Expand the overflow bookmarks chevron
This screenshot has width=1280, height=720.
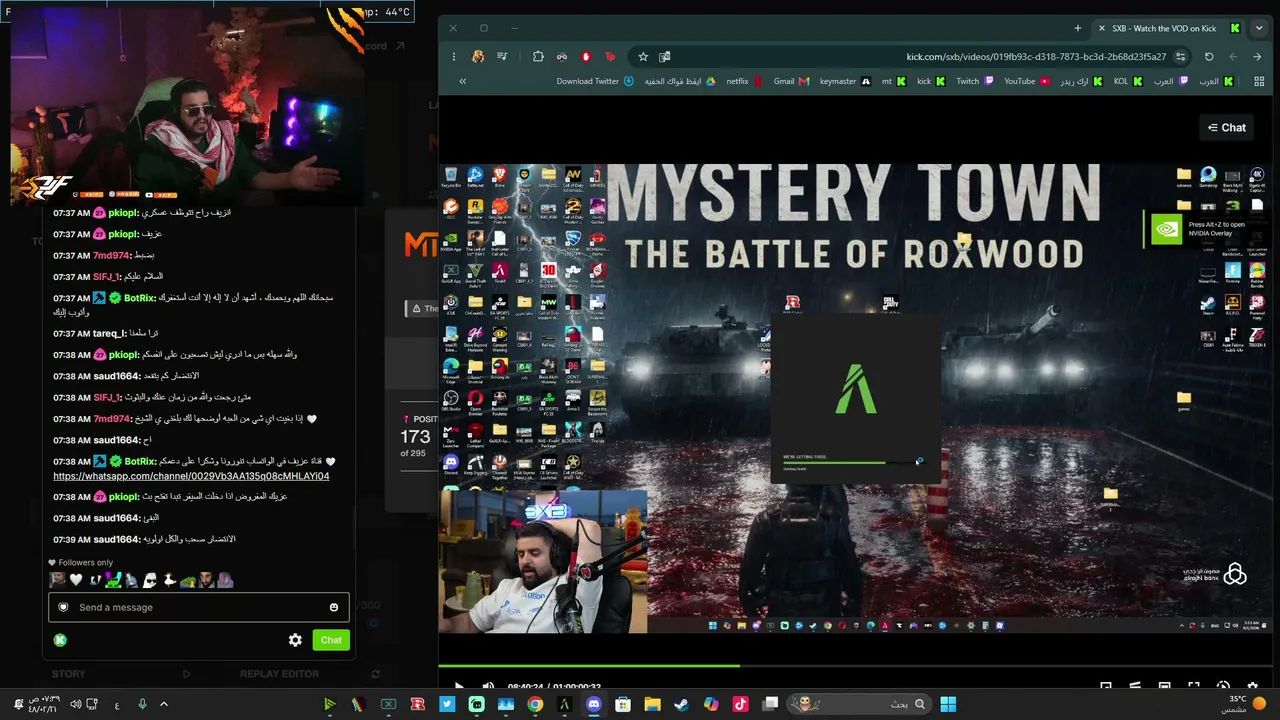click(462, 81)
